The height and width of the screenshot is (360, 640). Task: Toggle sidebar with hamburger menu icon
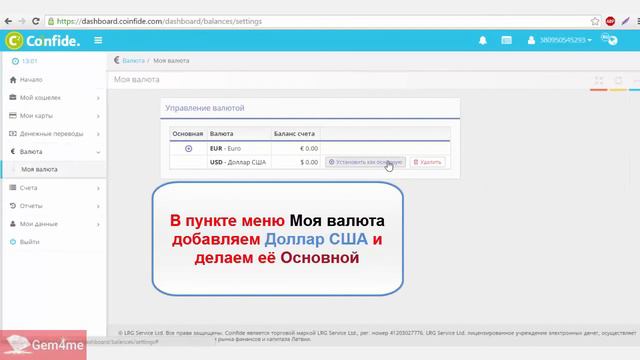coord(98,40)
